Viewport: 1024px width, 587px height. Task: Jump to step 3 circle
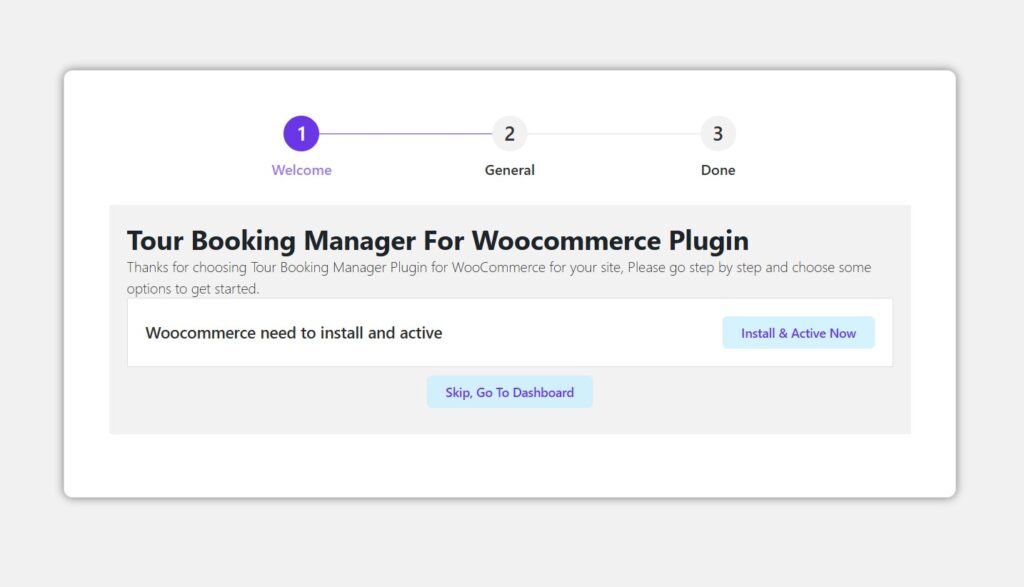pos(718,134)
